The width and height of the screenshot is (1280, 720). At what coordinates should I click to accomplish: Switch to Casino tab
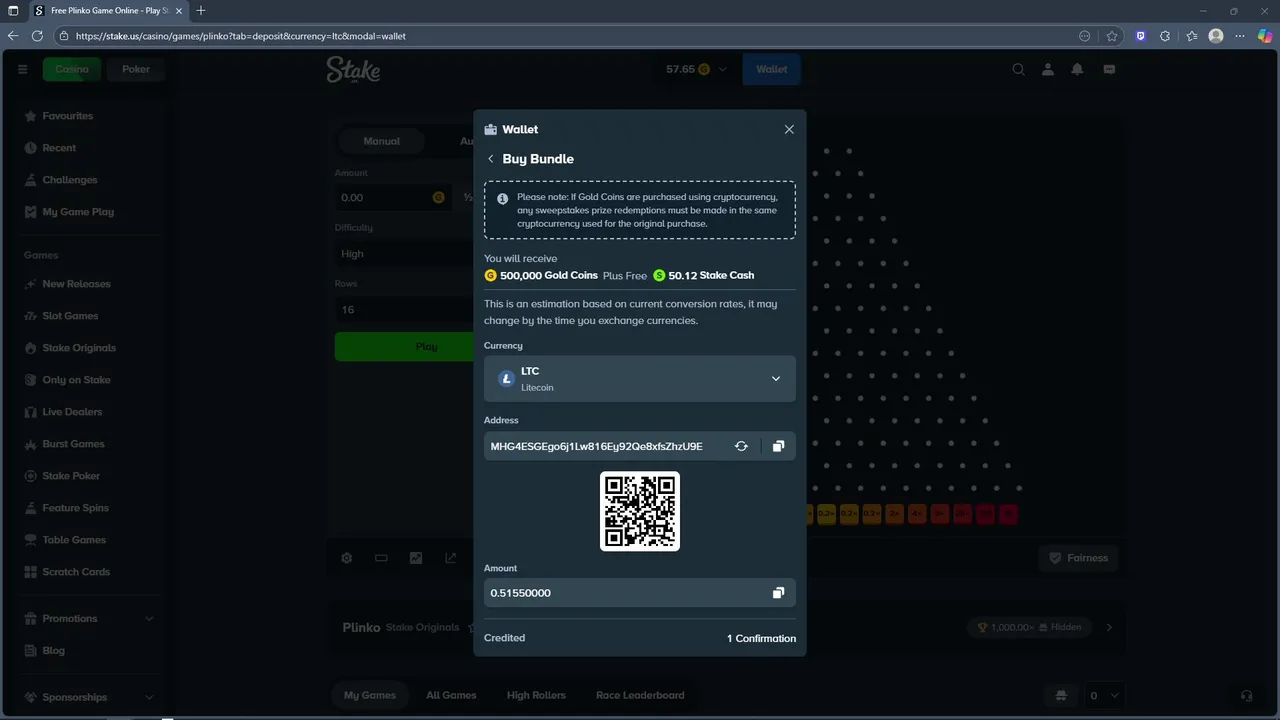coord(72,69)
